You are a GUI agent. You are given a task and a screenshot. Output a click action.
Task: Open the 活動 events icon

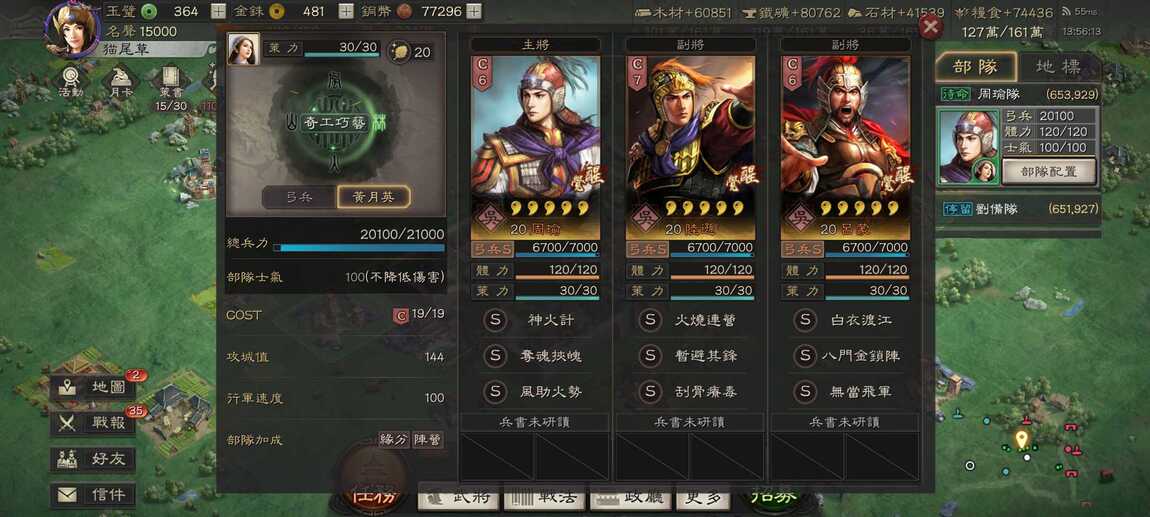(x=71, y=81)
